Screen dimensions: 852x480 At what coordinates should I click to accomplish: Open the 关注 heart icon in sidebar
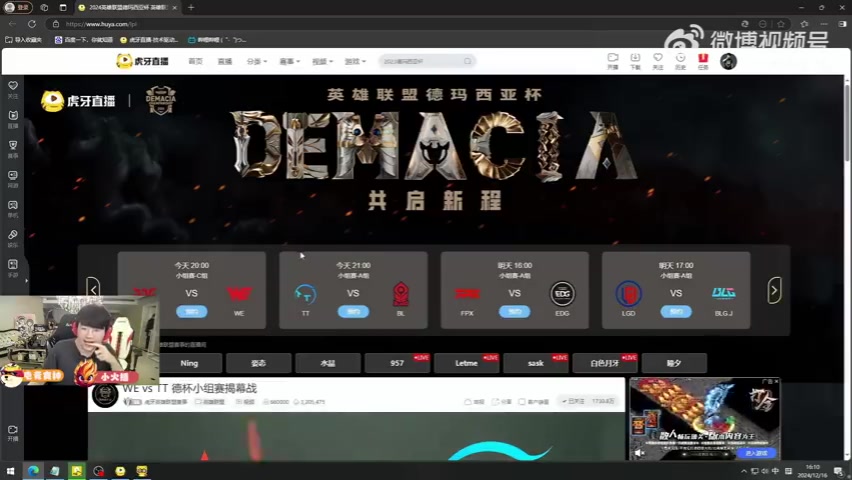pyautogui.click(x=13, y=90)
